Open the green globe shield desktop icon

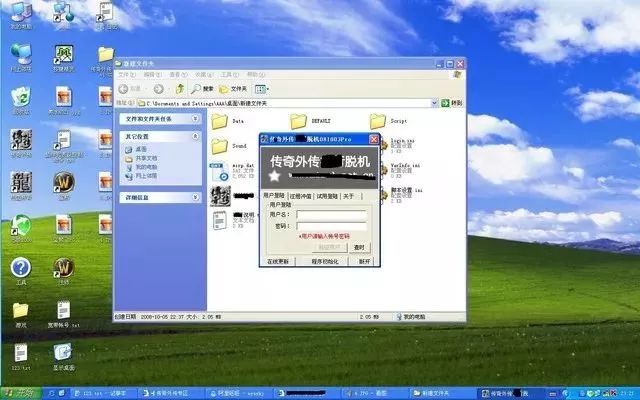(x=21, y=229)
